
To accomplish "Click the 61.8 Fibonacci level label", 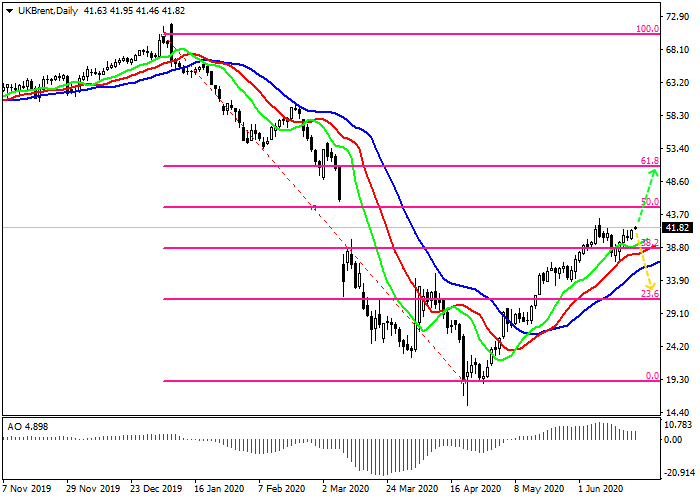I will (649, 160).
